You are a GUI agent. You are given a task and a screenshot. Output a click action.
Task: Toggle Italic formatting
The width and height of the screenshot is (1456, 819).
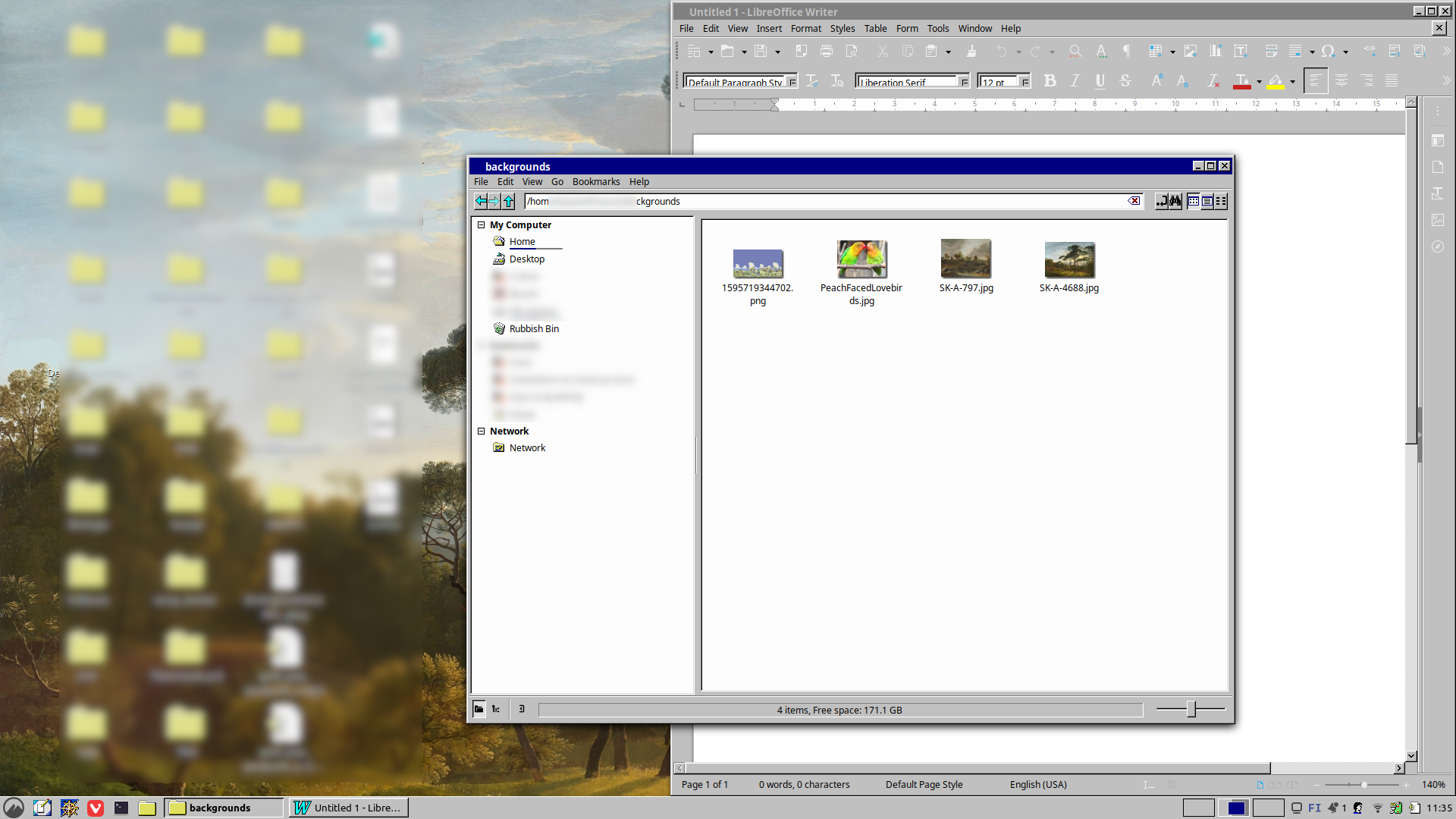pos(1075,81)
